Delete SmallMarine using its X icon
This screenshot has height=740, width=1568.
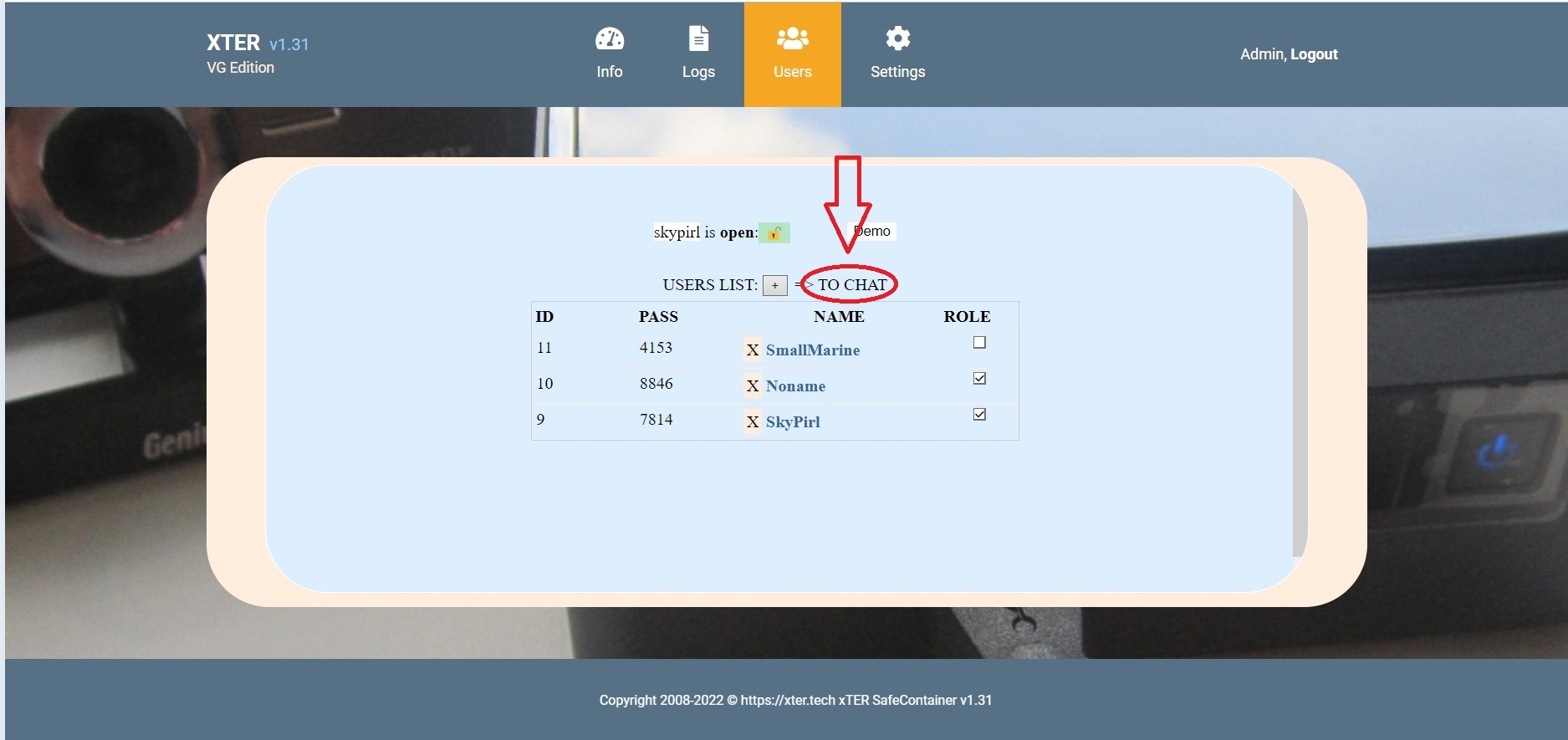753,350
